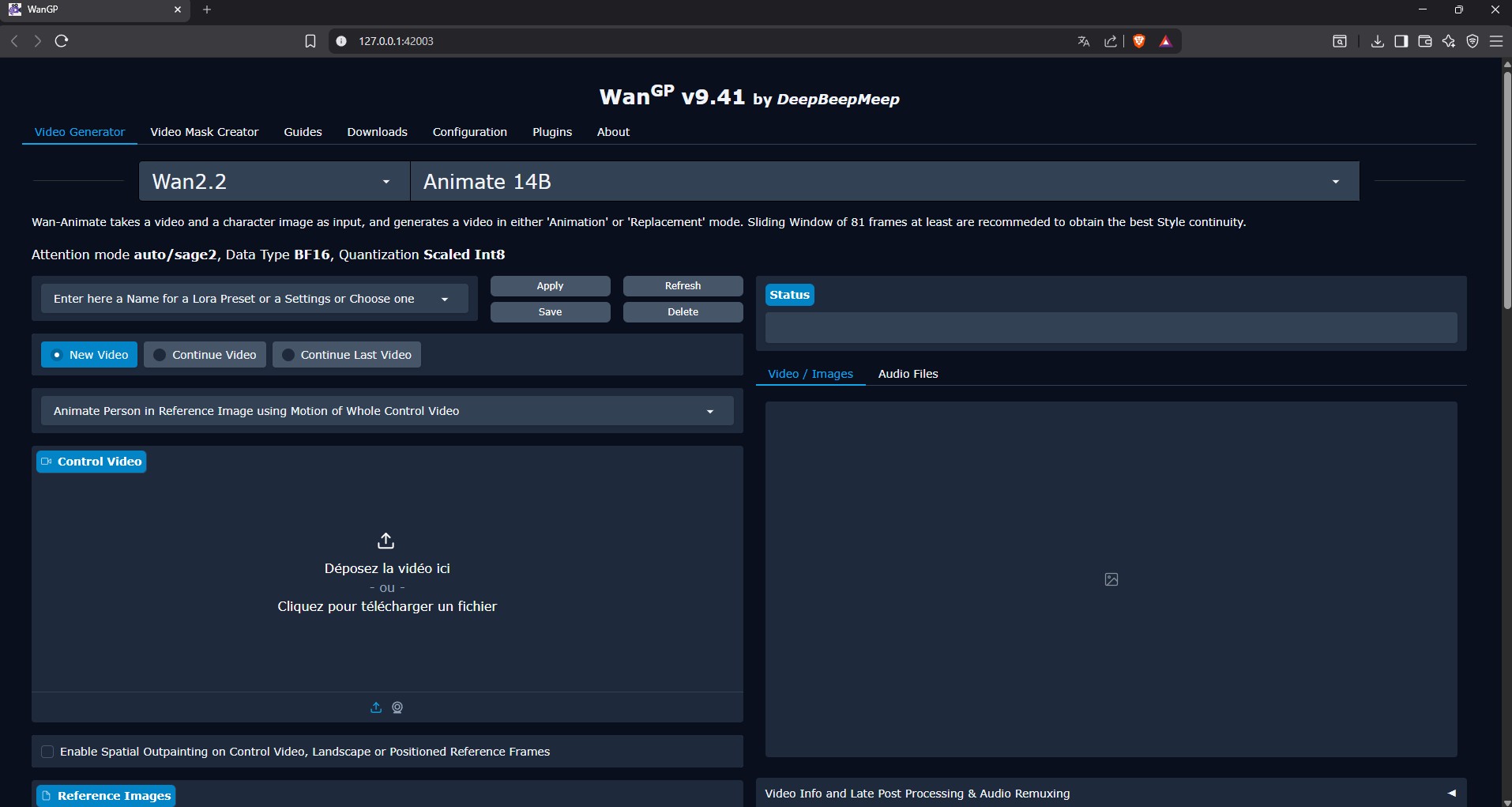
Task: Click the upload file icon below Control Video
Action: tap(376, 707)
